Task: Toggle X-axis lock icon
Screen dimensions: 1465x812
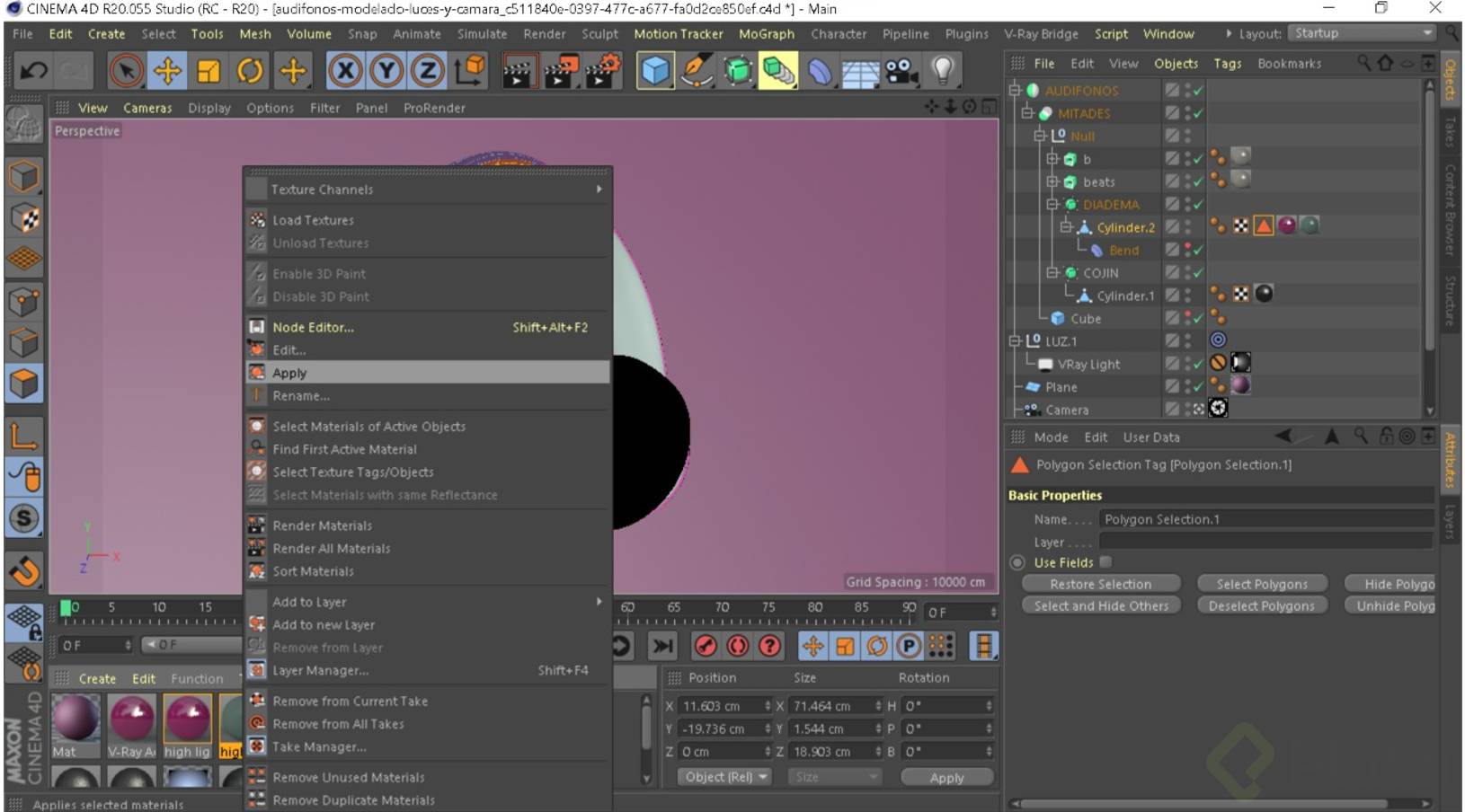Action: [x=344, y=70]
